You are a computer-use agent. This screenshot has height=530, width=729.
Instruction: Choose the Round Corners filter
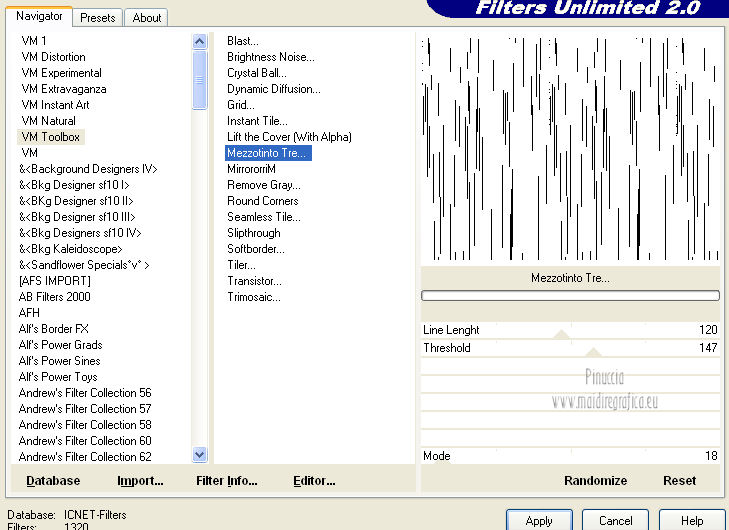pyautogui.click(x=263, y=201)
